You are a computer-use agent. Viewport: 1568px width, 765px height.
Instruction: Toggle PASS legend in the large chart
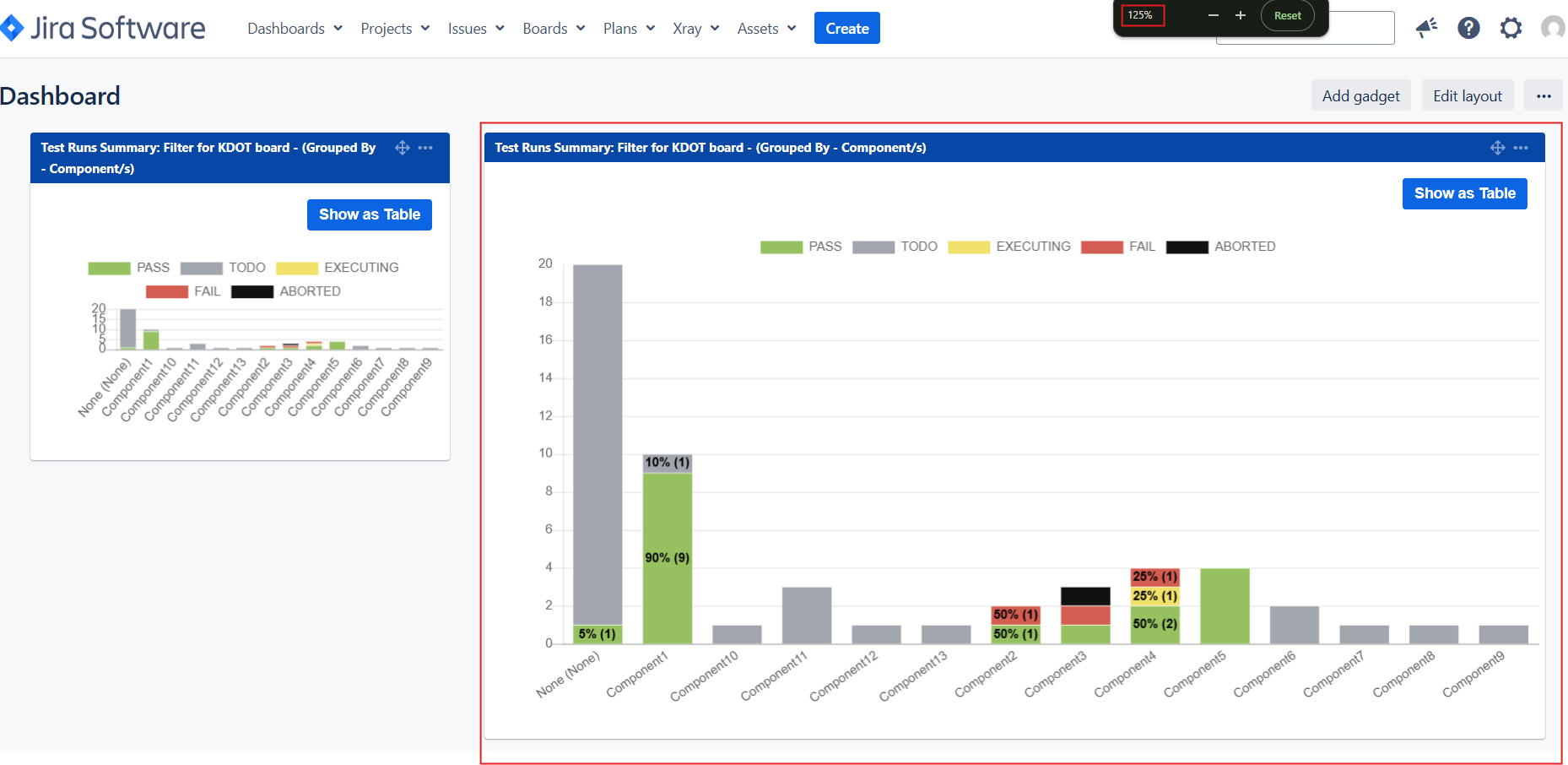click(801, 247)
